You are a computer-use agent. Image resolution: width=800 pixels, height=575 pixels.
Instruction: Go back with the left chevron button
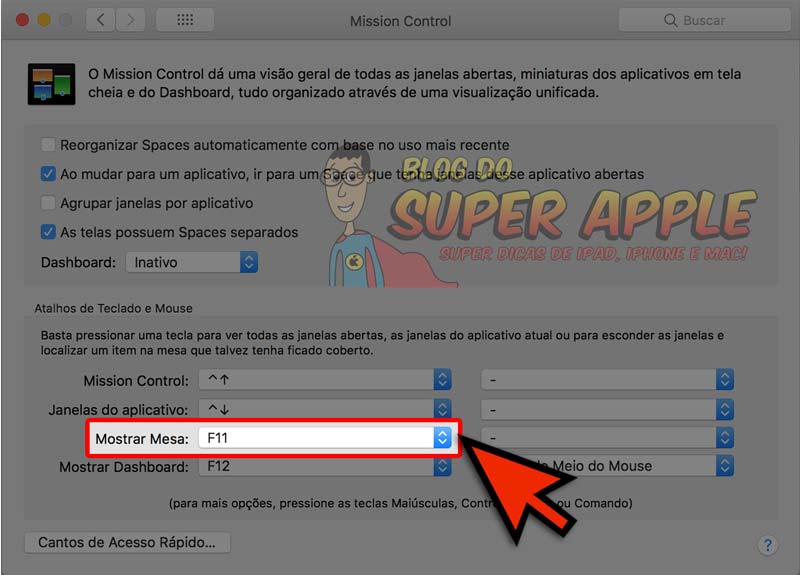(101, 20)
